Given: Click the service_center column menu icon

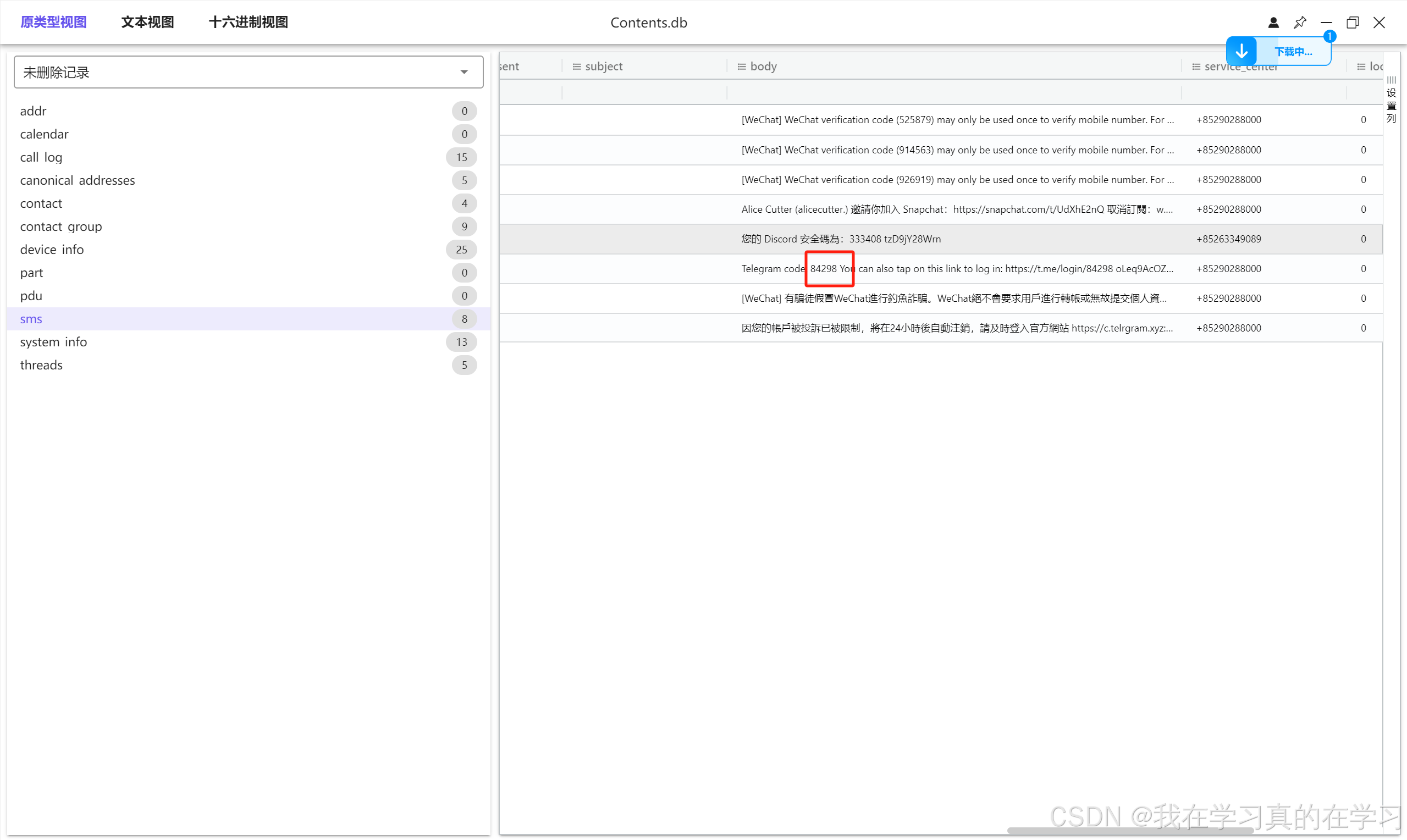Looking at the screenshot, I should (1196, 67).
